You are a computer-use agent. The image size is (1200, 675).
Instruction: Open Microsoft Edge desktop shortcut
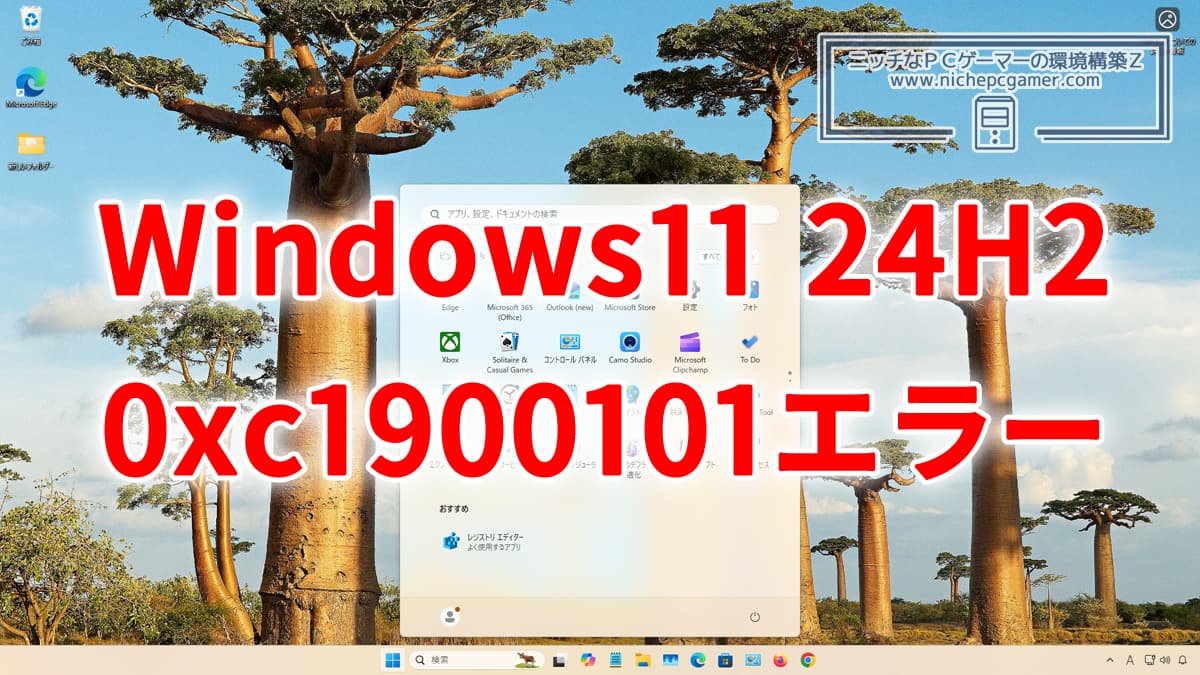point(30,88)
